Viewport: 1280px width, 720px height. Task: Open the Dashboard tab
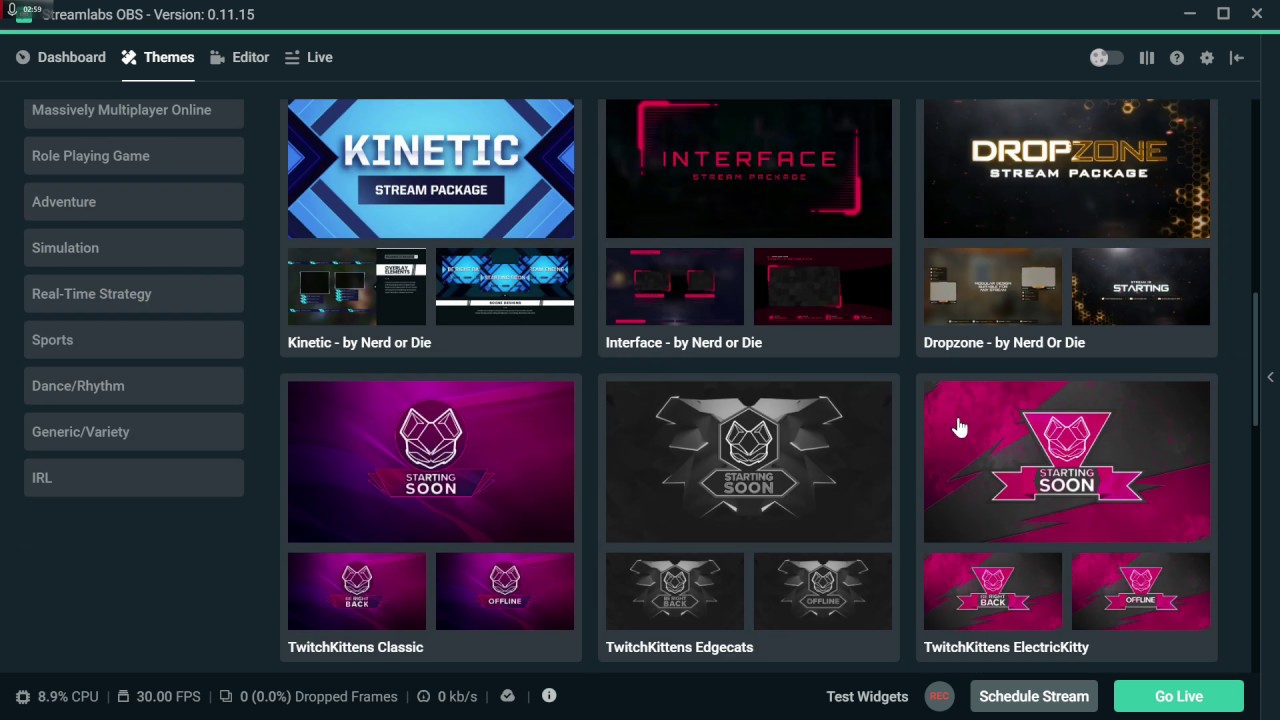point(61,57)
